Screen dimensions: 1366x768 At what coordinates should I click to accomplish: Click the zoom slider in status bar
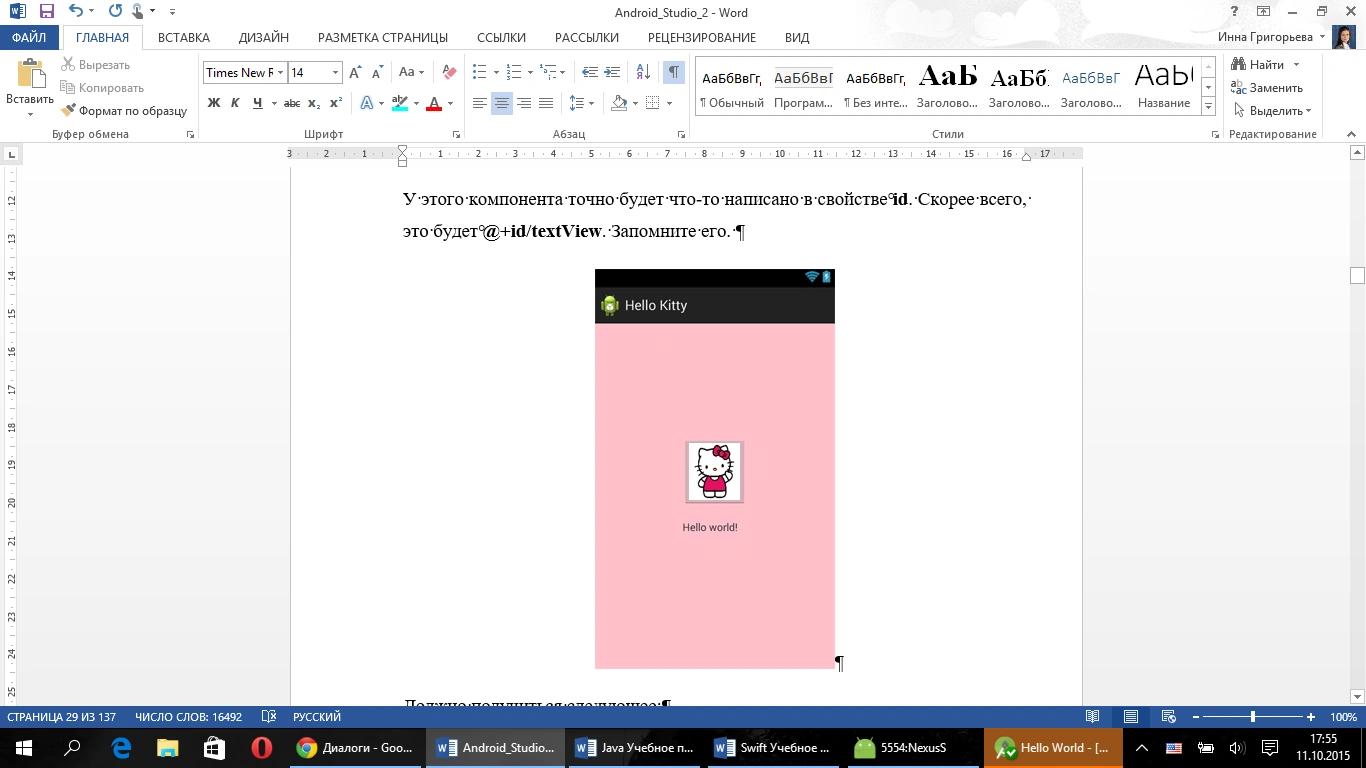(1253, 717)
